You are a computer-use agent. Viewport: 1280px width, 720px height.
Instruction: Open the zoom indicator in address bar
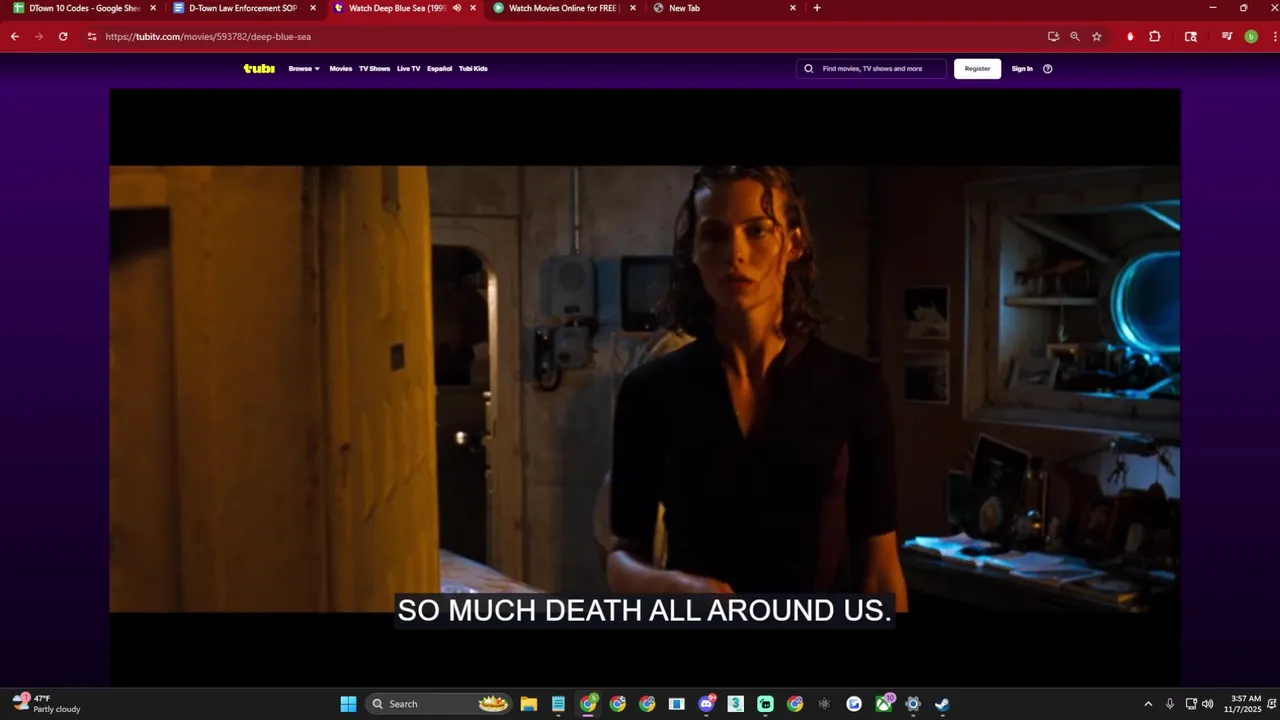pos(1075,36)
